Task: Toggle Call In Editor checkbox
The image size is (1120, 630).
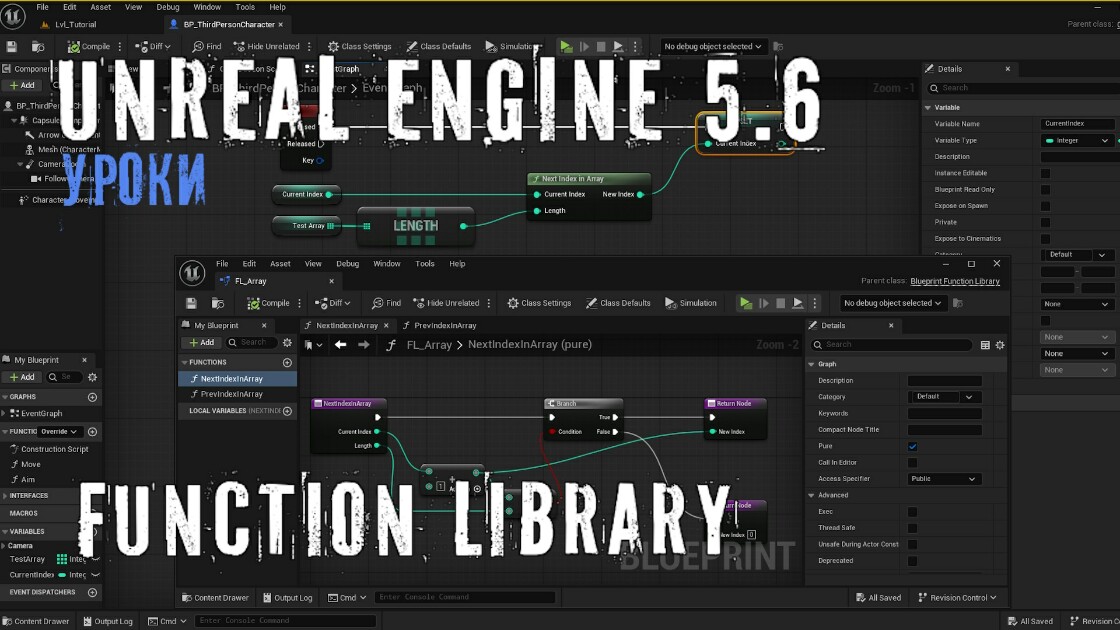Action: [x=912, y=463]
